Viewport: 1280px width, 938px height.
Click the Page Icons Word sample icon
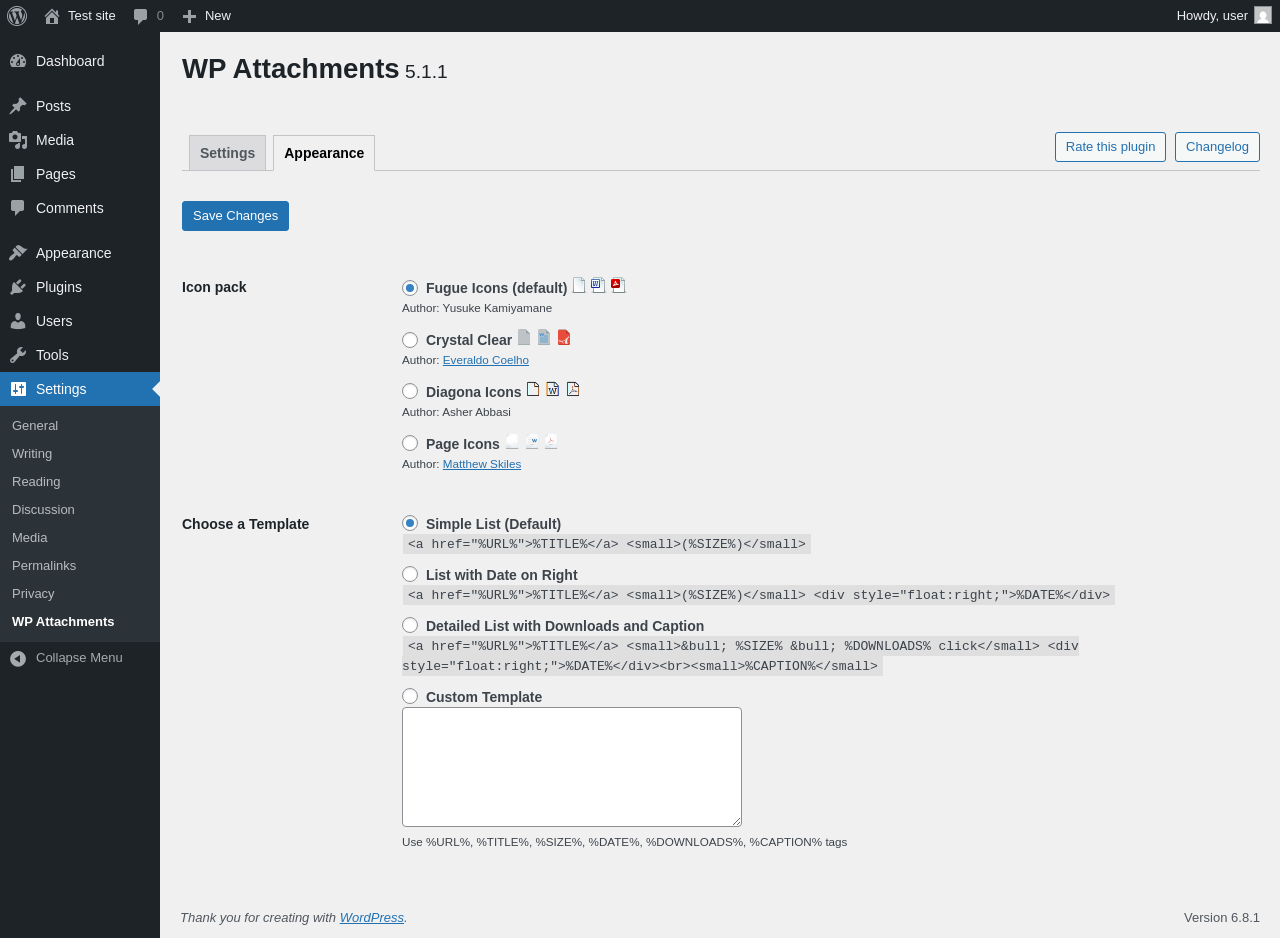click(x=532, y=441)
